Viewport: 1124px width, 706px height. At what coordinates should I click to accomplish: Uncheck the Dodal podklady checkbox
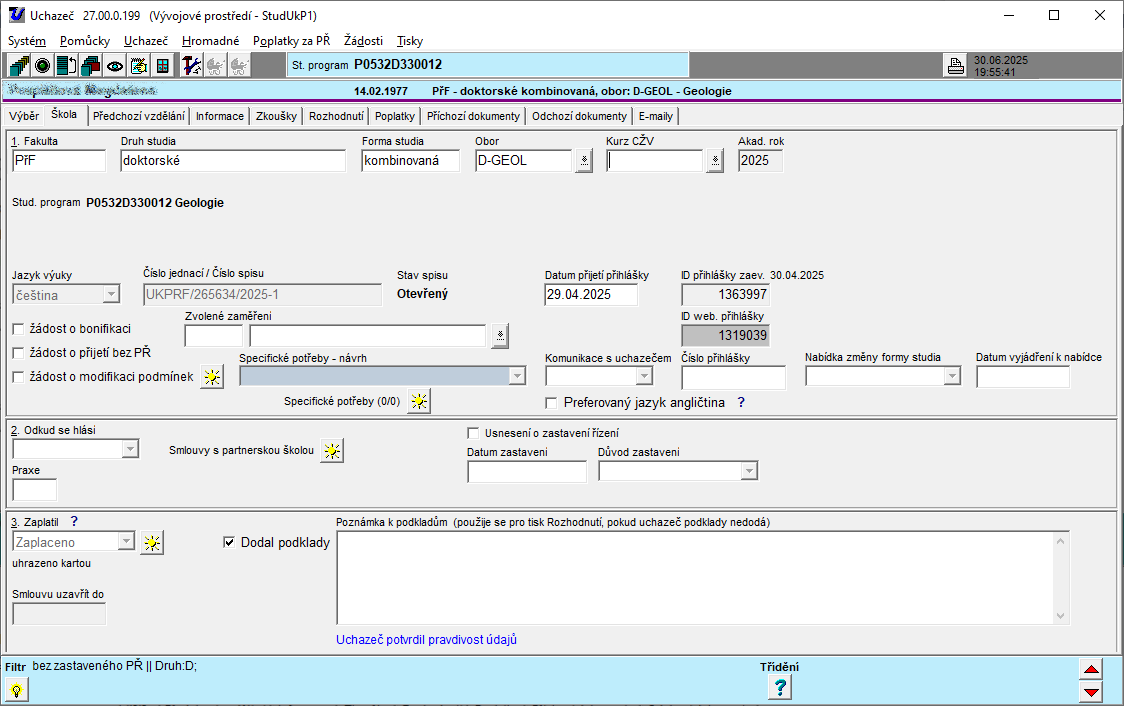click(x=229, y=543)
